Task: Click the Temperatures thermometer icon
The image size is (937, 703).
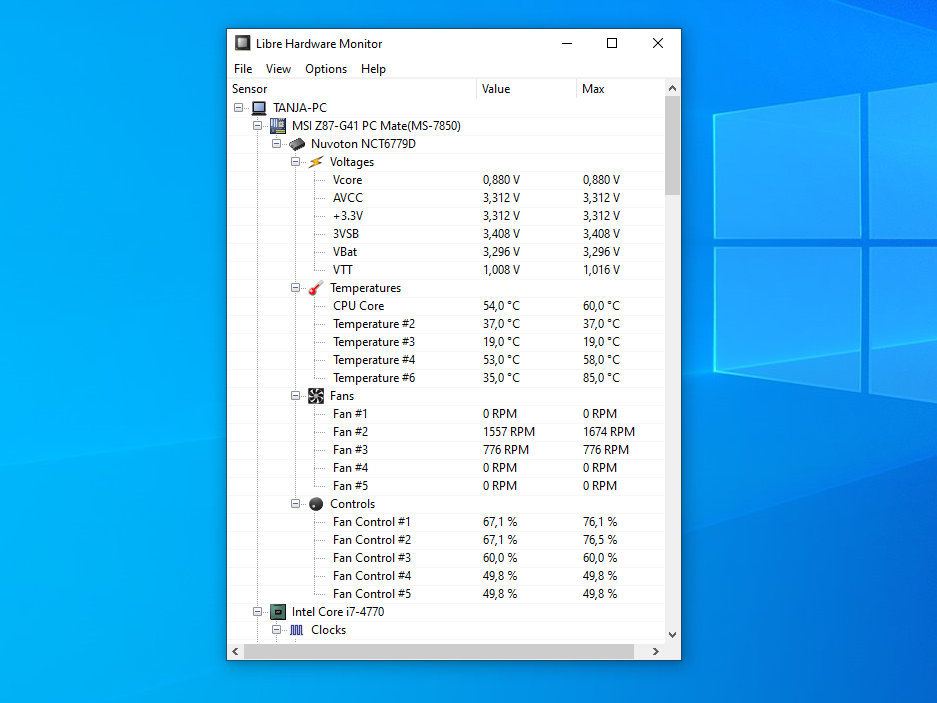Action: point(316,287)
